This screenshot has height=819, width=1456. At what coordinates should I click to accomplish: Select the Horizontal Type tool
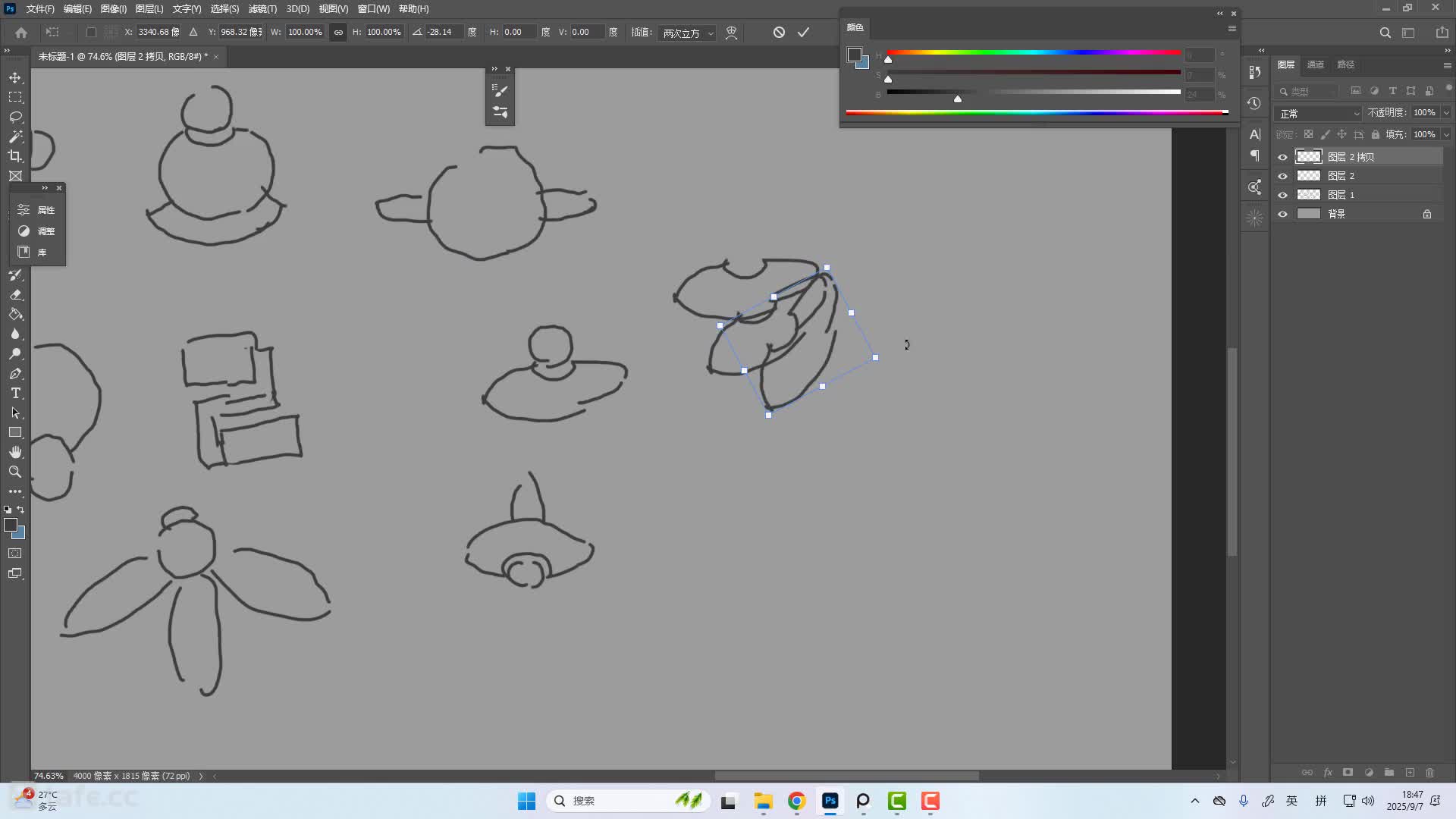pos(15,394)
